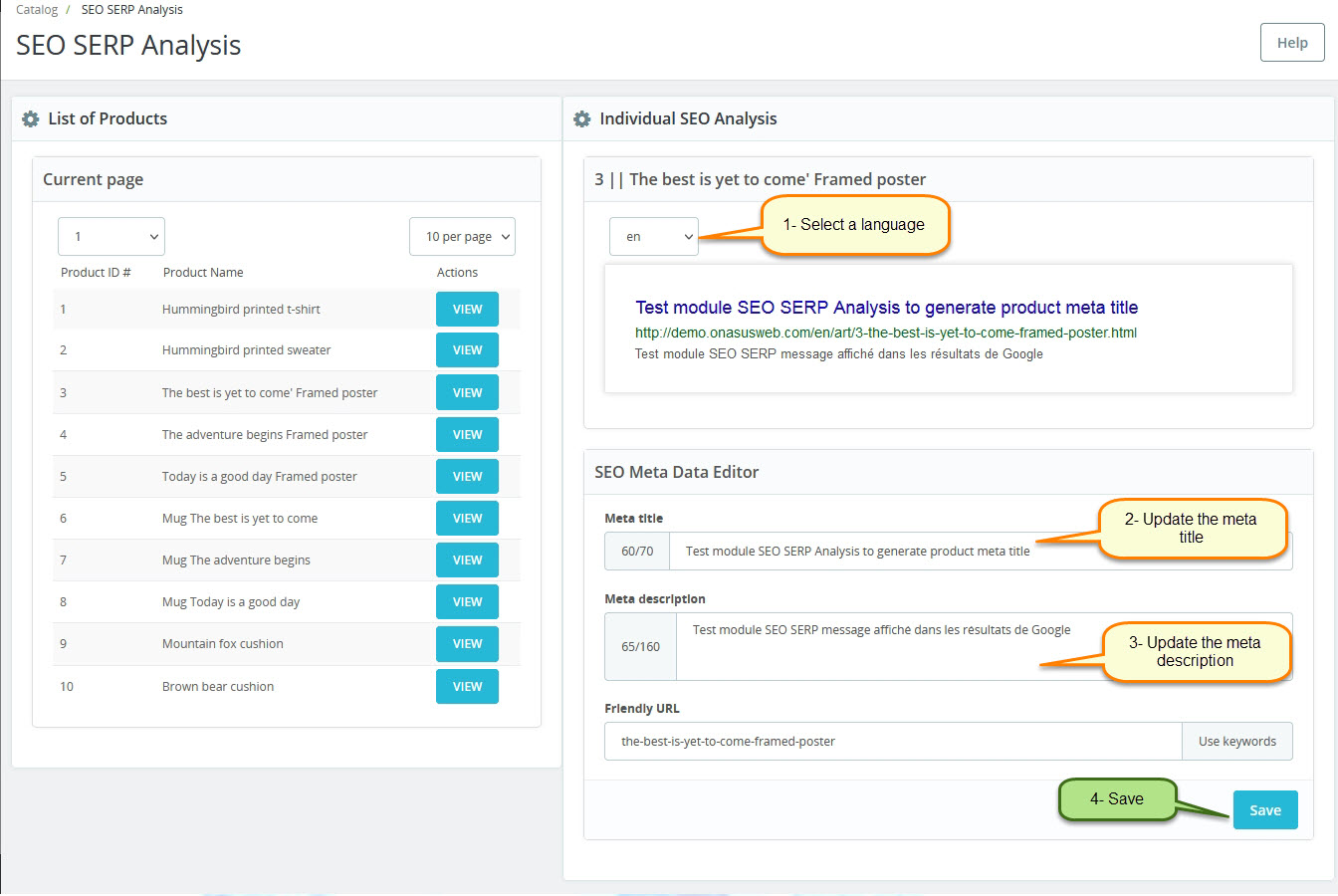
Task: Click the green preview URL
Action: (885, 333)
